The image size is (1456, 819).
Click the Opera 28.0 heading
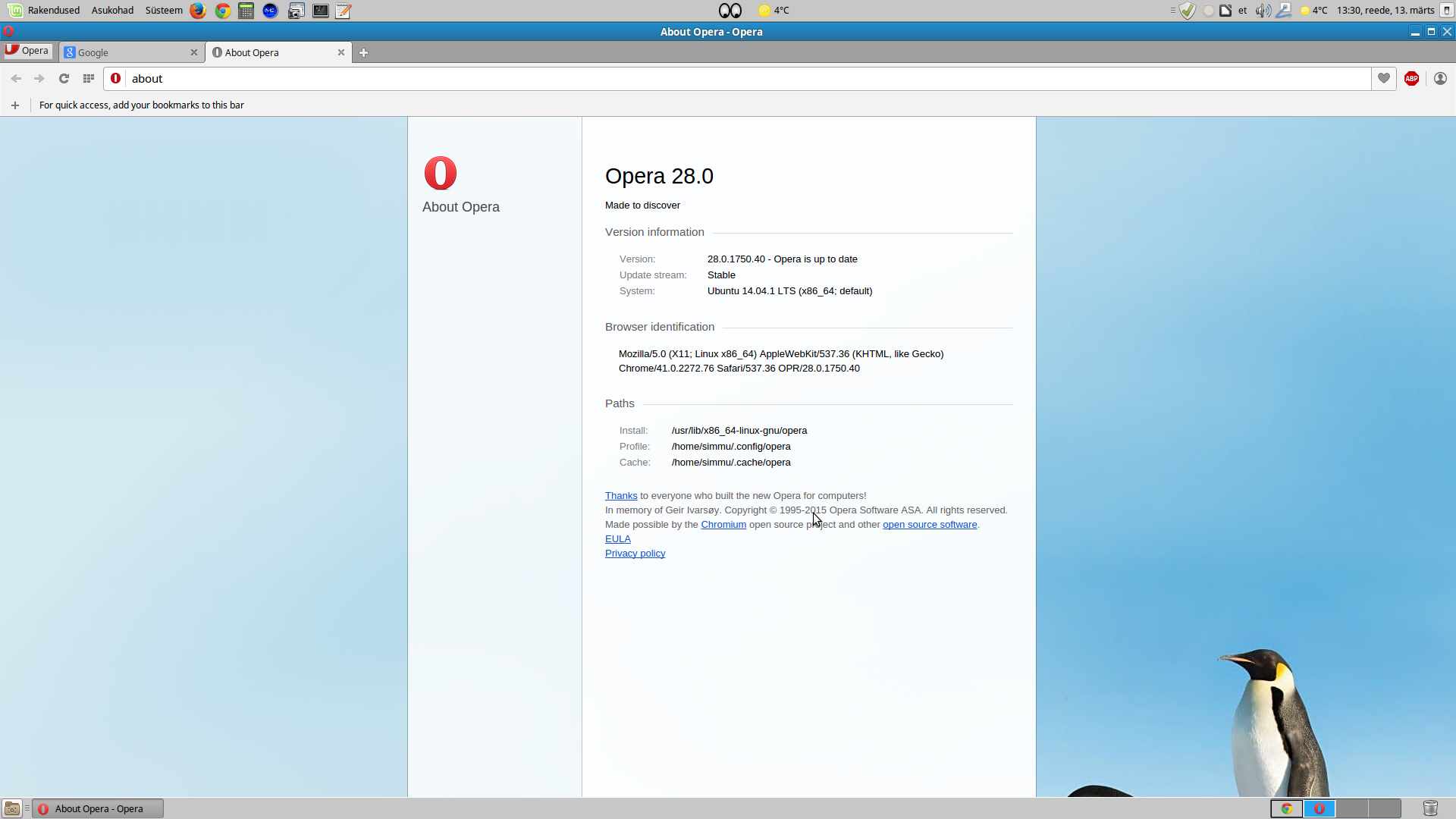(x=659, y=176)
